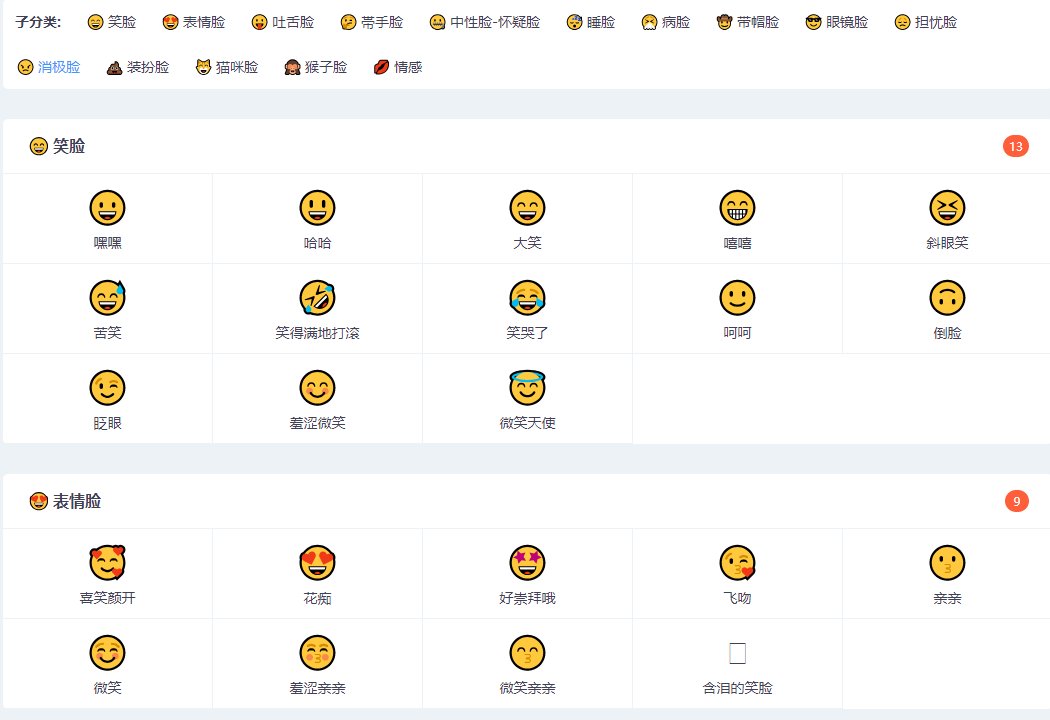Image resolution: width=1050 pixels, height=720 pixels.
Task: Select the 花痴 heart-eyes emoji
Action: click(318, 563)
